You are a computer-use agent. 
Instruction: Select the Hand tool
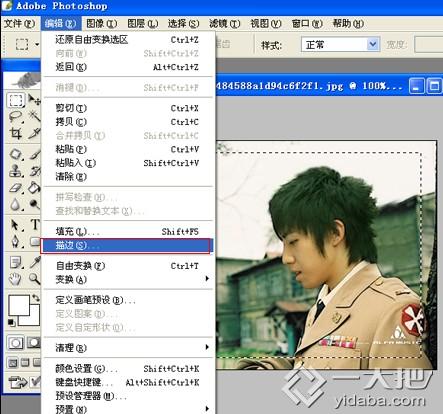pos(16,279)
